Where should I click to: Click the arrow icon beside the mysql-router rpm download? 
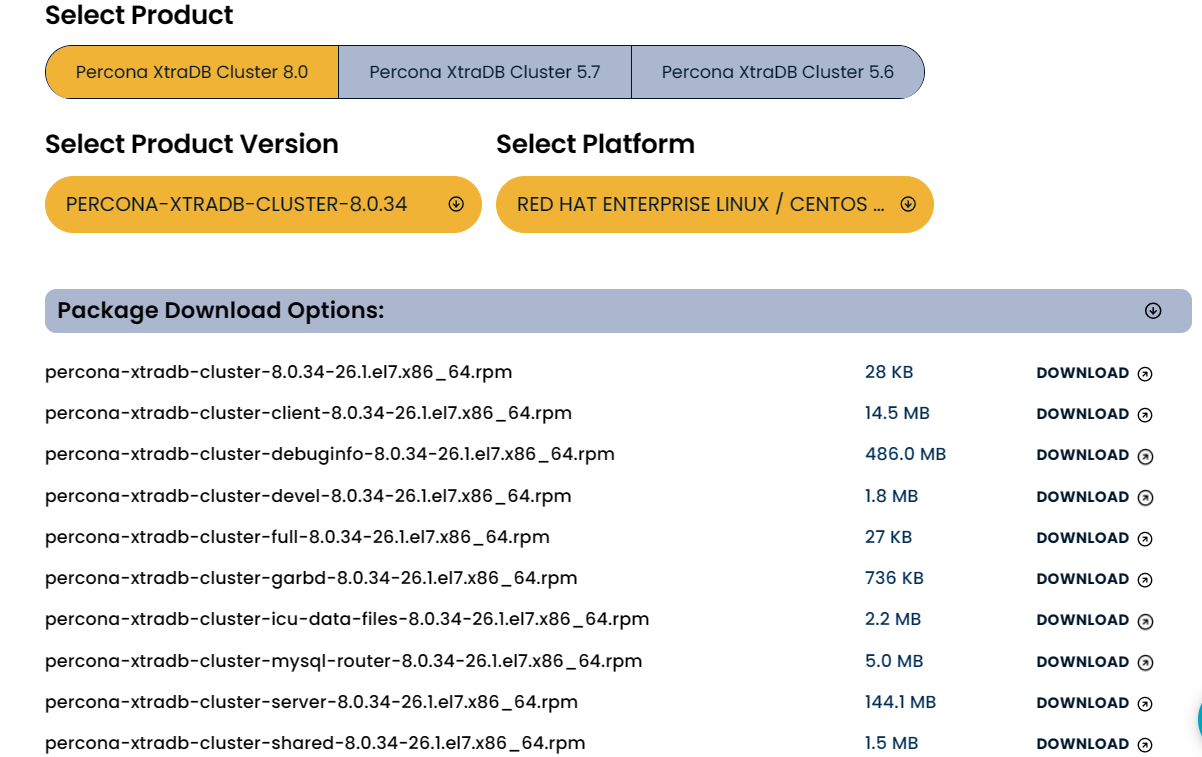(1146, 662)
